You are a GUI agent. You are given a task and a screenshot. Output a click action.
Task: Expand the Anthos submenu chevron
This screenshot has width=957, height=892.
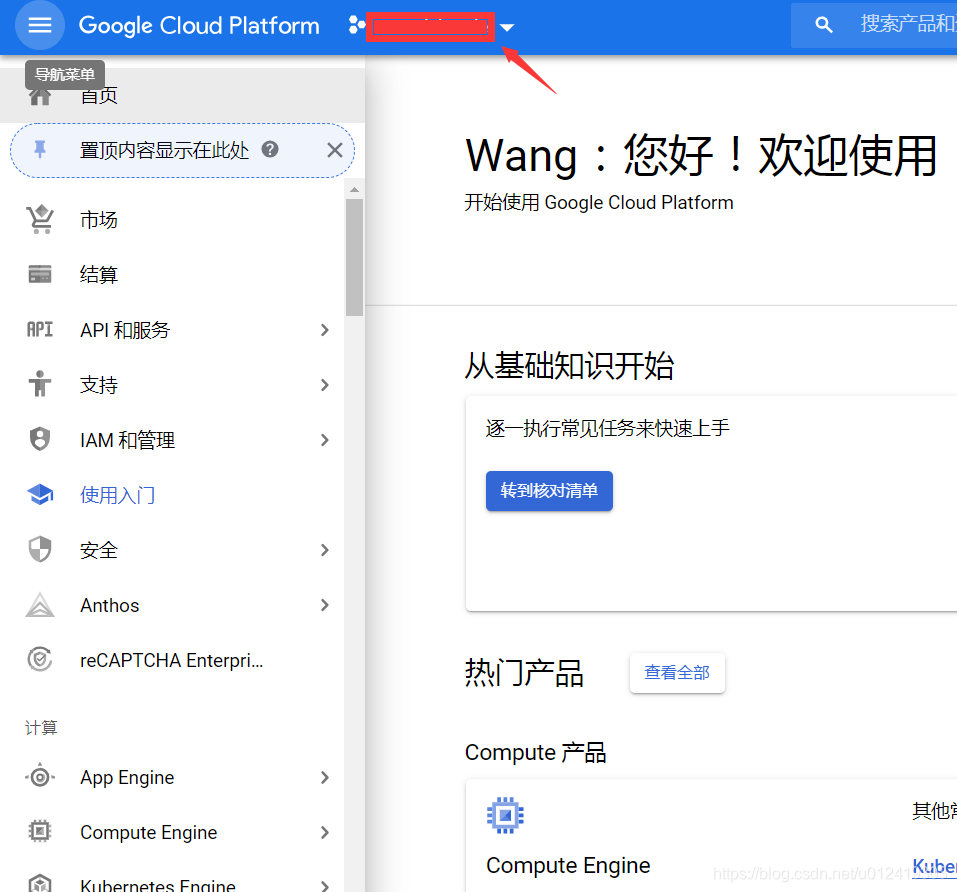325,605
